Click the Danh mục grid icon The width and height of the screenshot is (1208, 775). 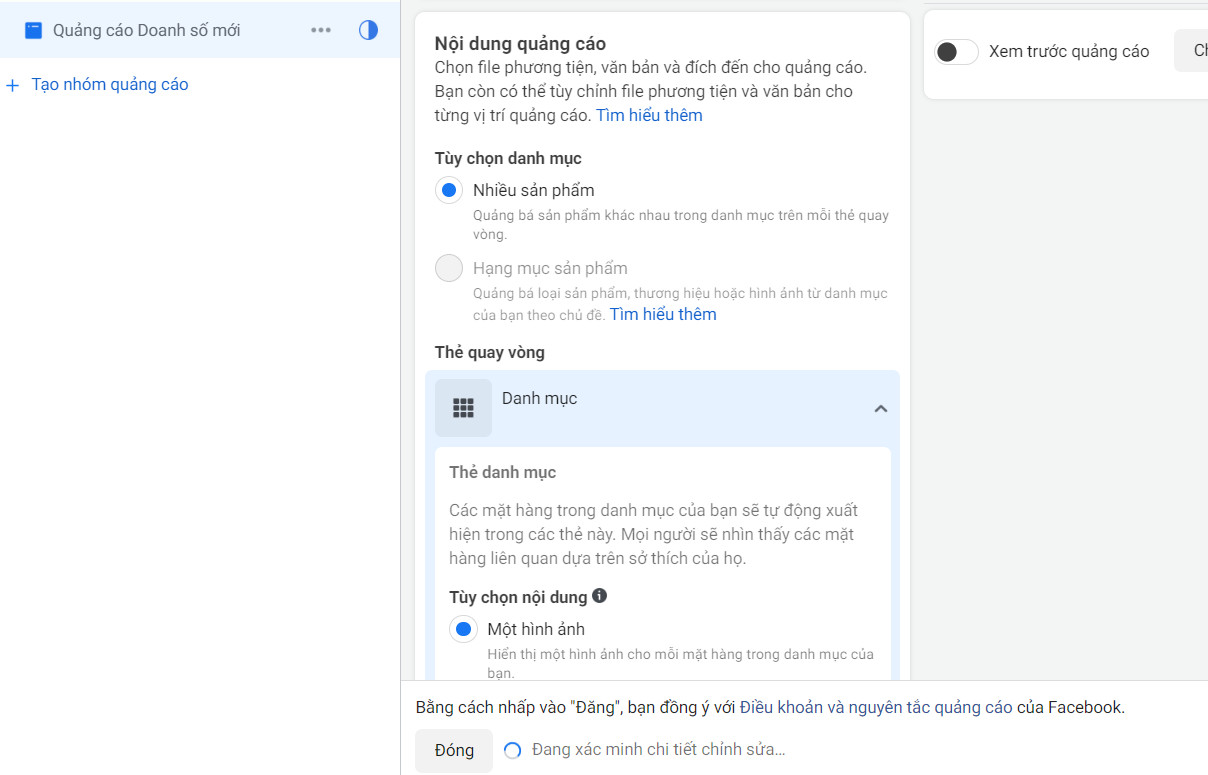463,408
